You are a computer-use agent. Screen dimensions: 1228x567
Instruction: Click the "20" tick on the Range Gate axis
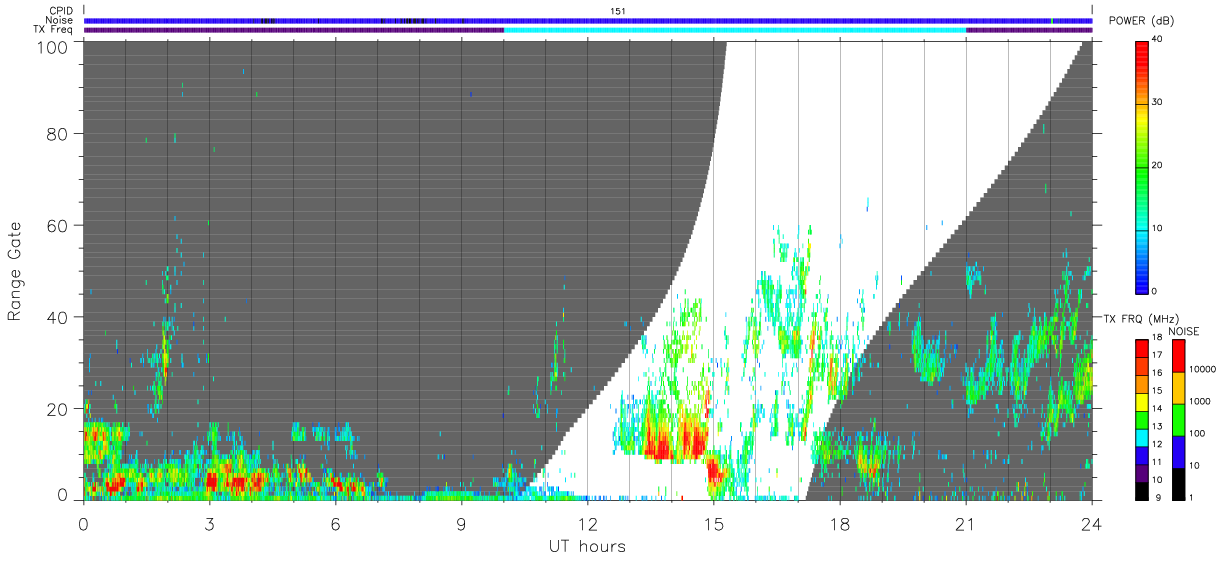coord(58,409)
